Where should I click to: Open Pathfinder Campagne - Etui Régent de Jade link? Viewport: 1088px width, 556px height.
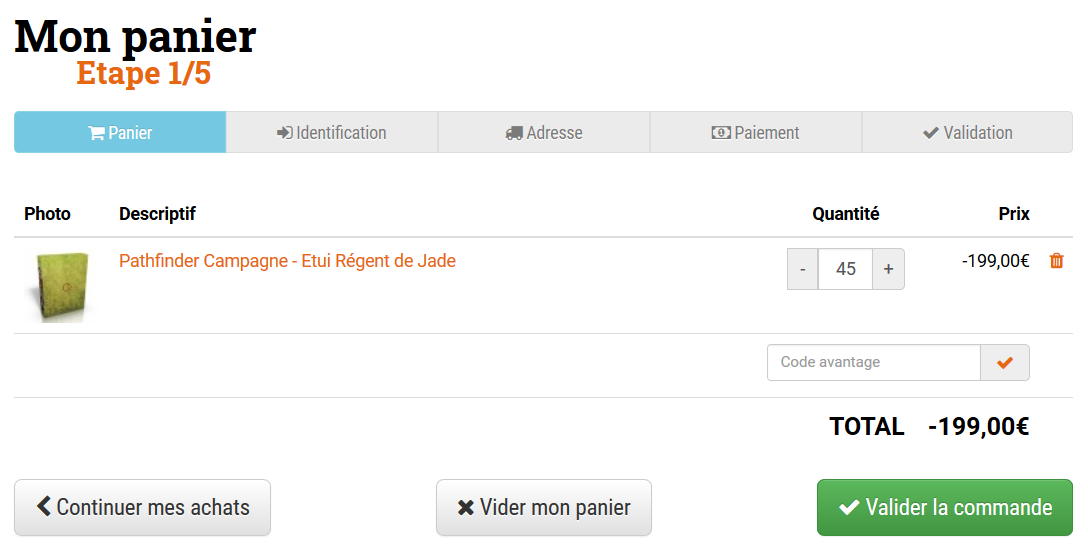click(287, 261)
